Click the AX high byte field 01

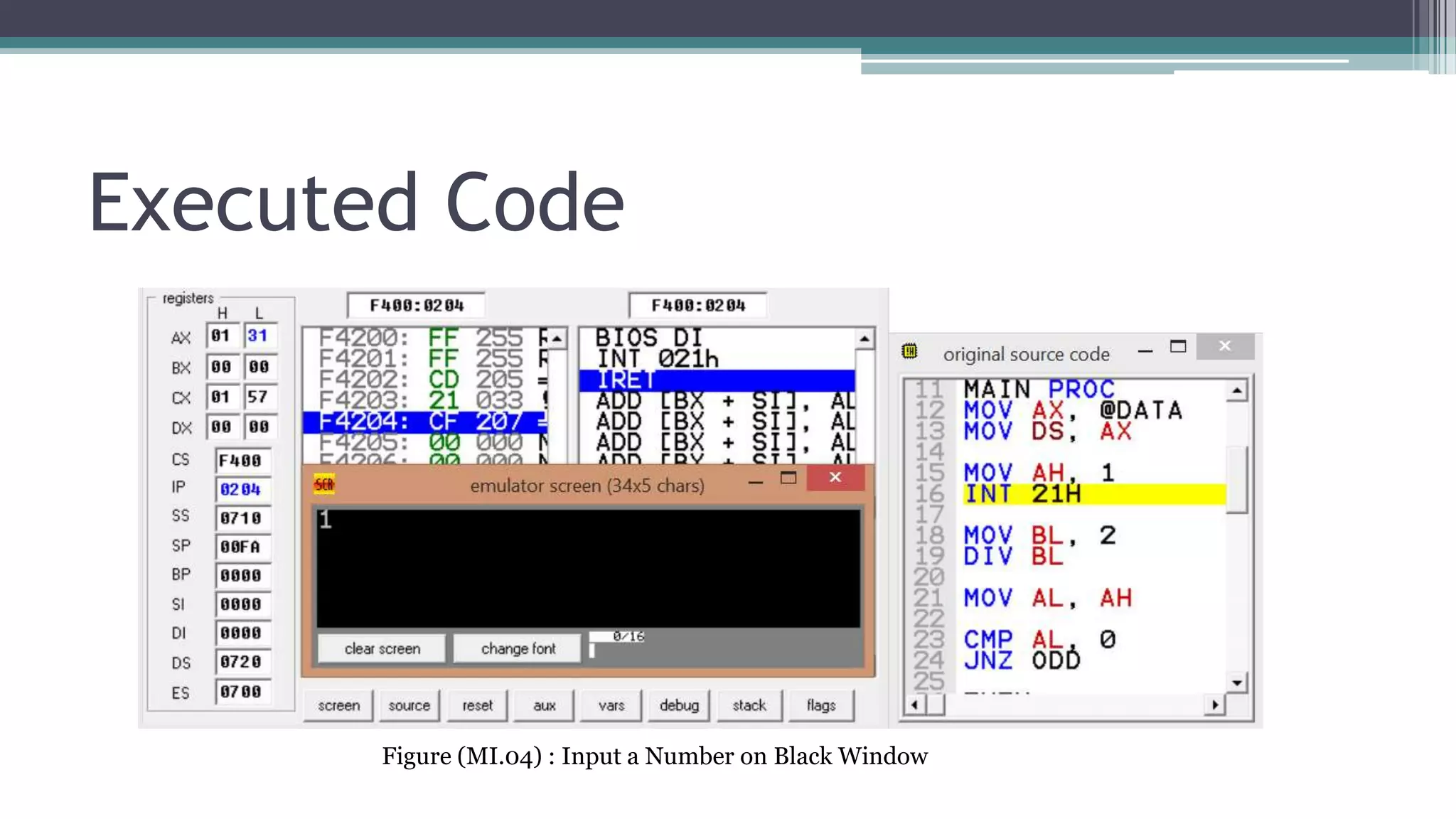(221, 336)
